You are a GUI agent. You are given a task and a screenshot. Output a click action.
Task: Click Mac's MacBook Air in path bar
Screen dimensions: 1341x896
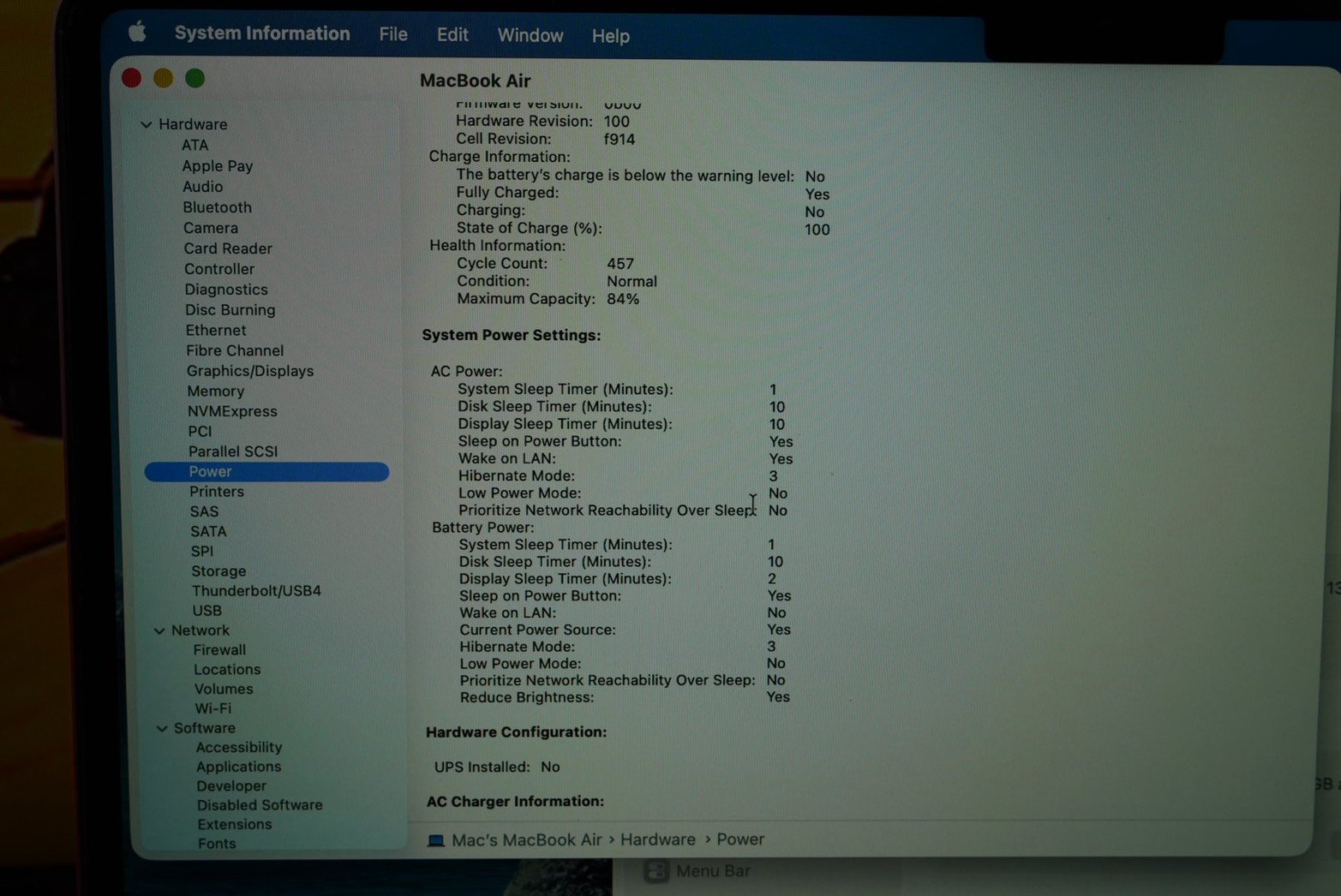(527, 840)
